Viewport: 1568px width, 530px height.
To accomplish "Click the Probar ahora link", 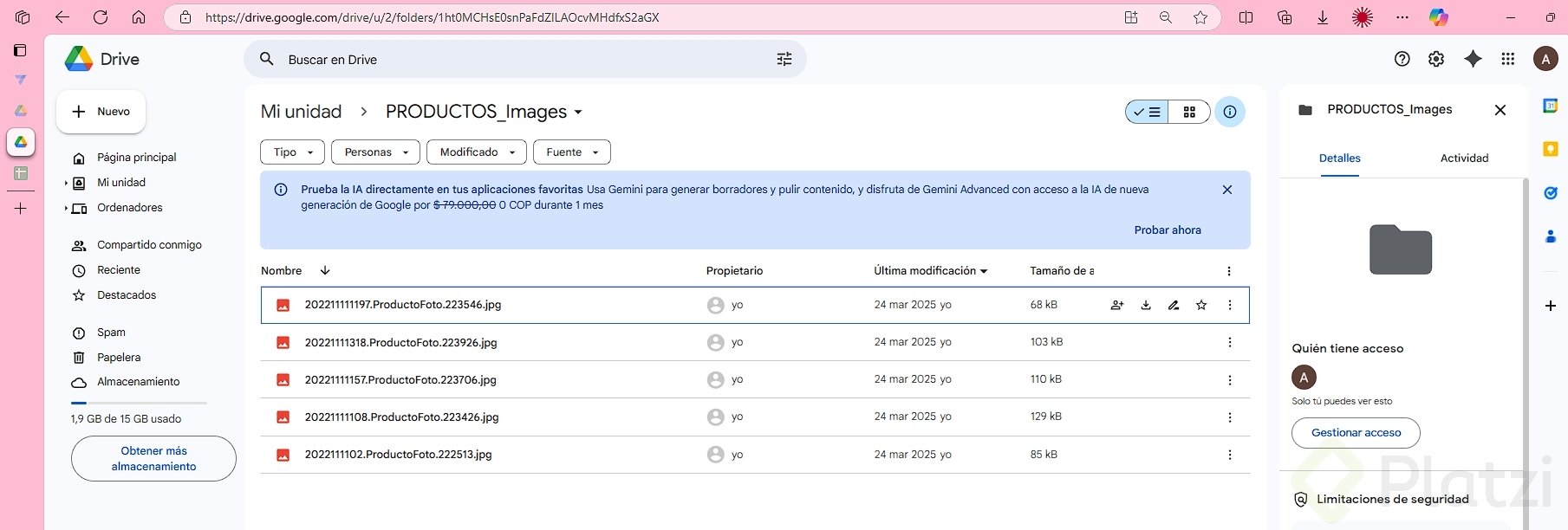I will point(1168,230).
